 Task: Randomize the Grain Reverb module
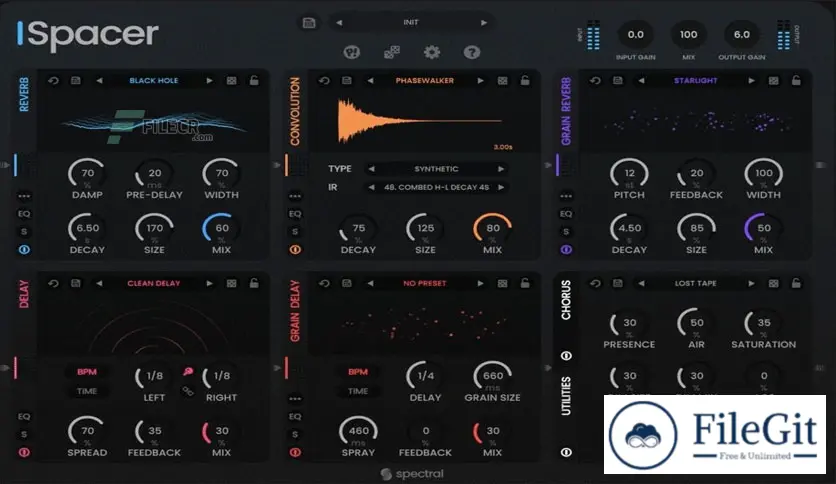(773, 80)
